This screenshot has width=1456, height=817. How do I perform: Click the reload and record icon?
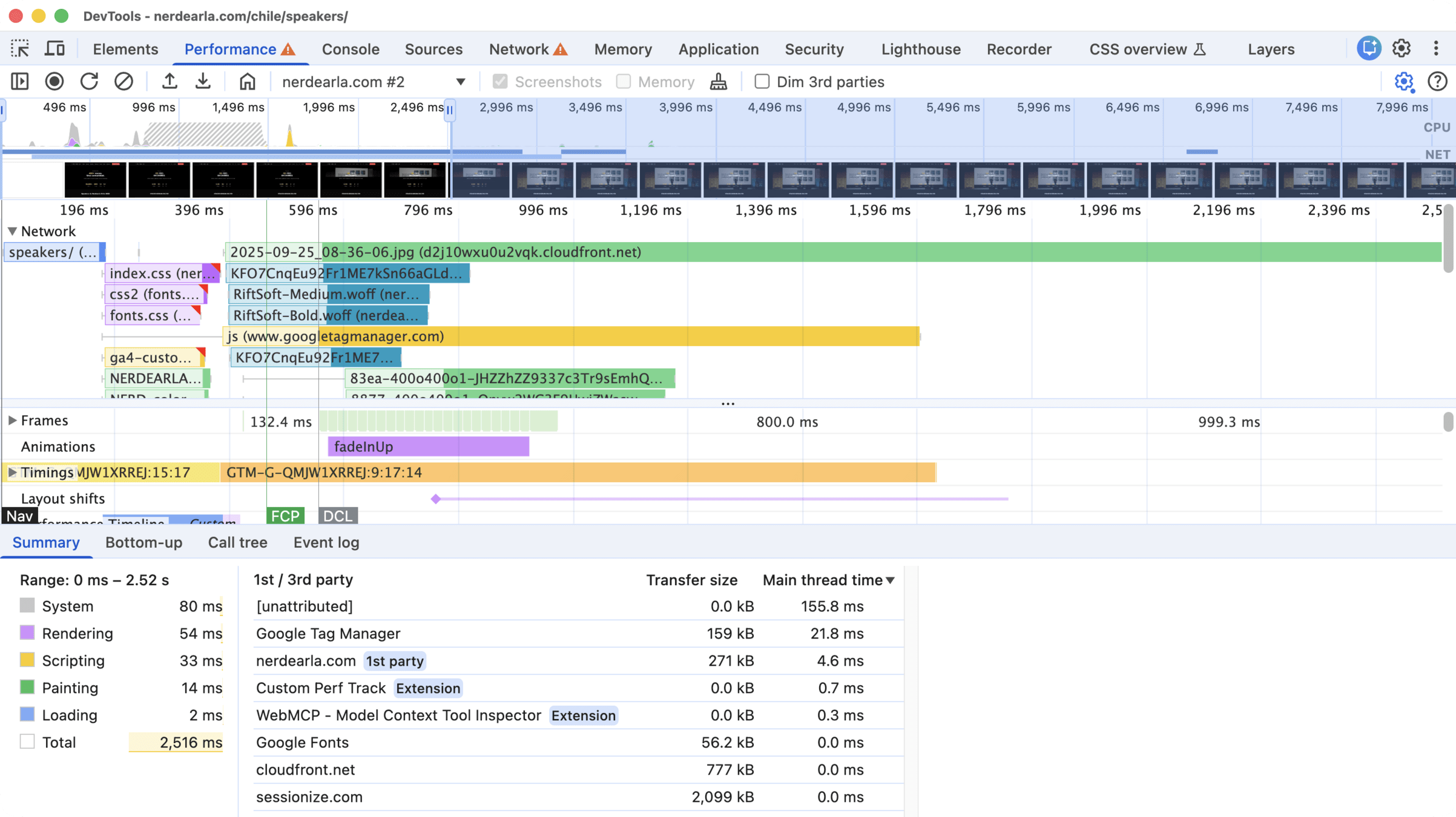point(89,82)
